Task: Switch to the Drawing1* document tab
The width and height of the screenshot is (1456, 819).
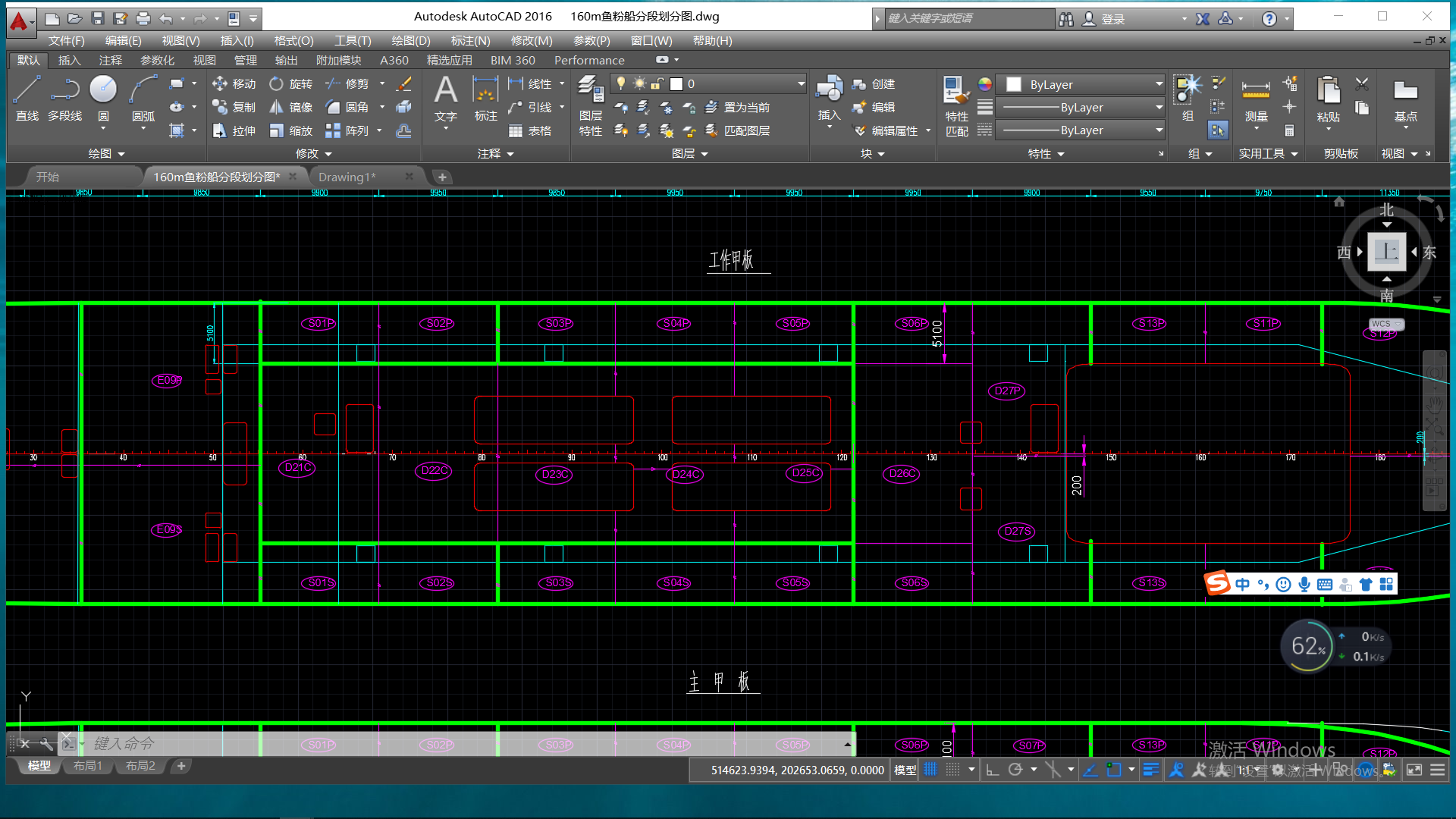Action: tap(347, 177)
